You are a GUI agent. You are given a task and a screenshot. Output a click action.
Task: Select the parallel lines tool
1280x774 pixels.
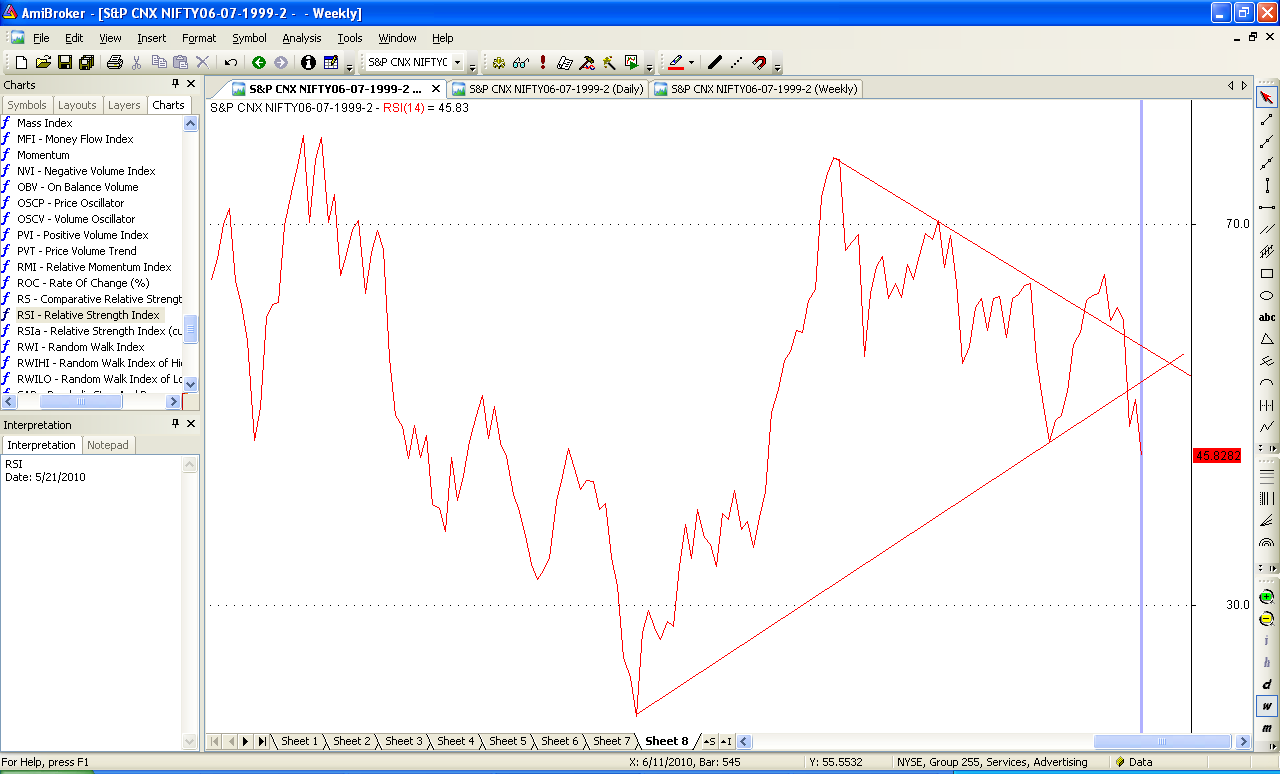pos(1267,229)
